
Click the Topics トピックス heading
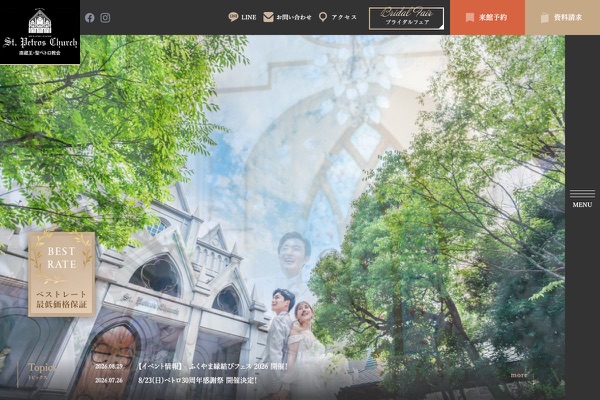coord(42,371)
